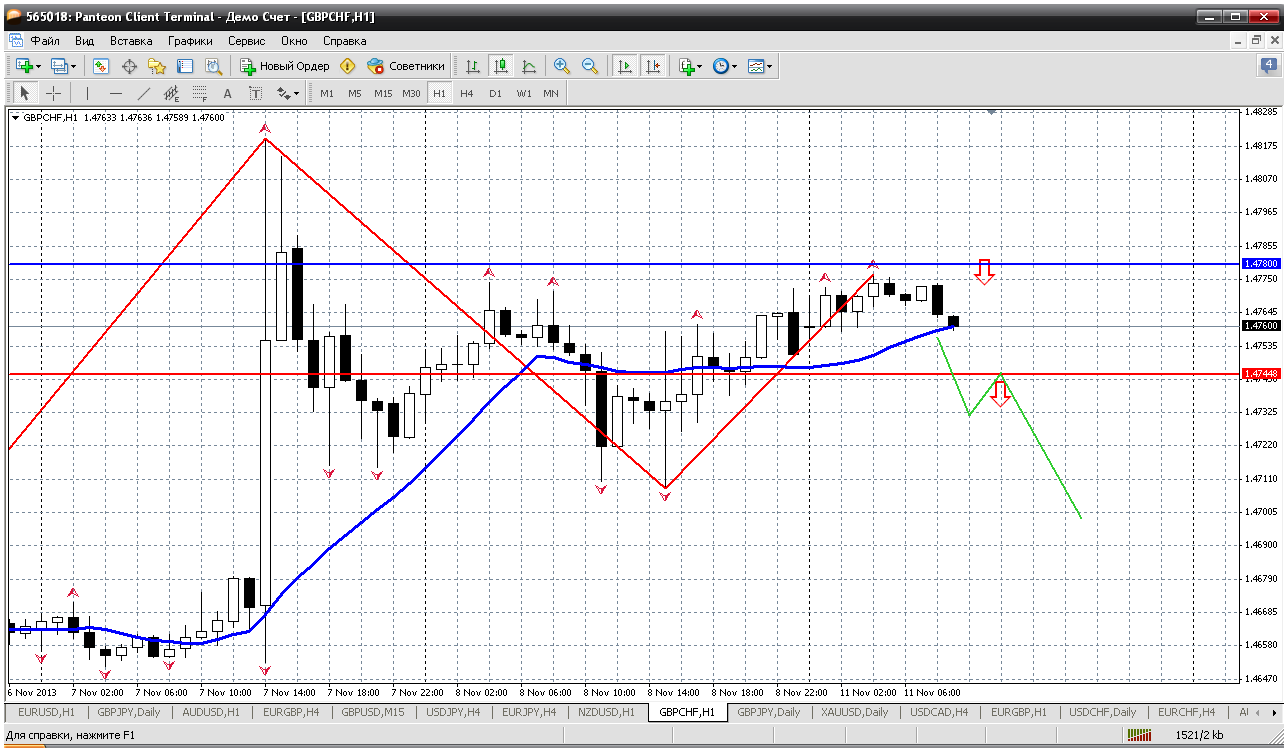Screen dimensions: 1288x748
Task: Select the arrow cursor tool
Action: 25,93
